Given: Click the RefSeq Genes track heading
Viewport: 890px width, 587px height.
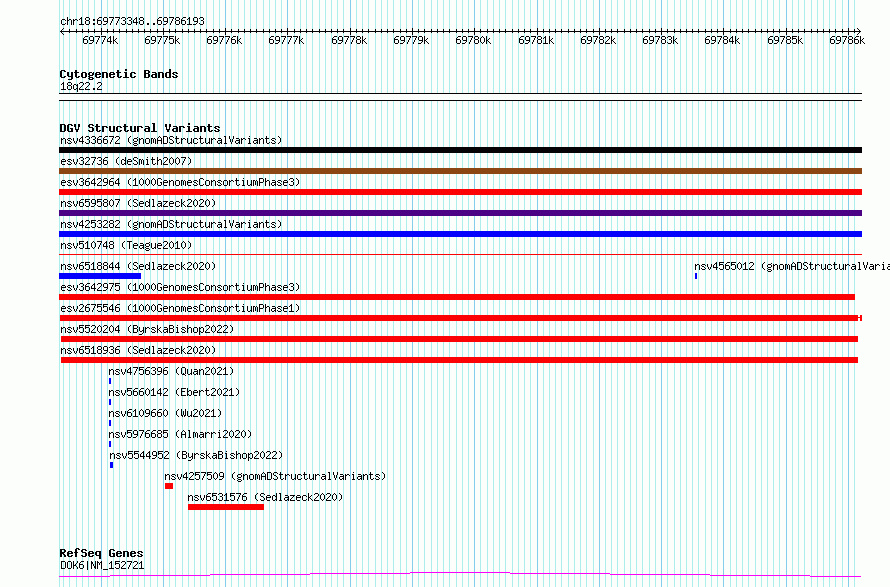Looking at the screenshot, I should click(101, 553).
